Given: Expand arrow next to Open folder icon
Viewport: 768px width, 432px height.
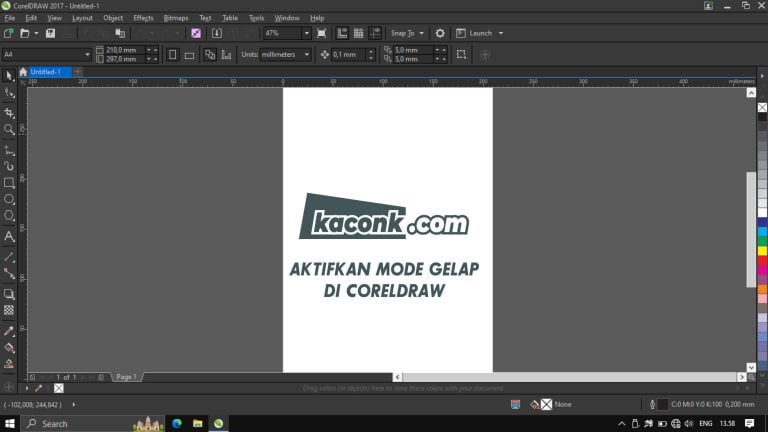Looking at the screenshot, I should 36,33.
